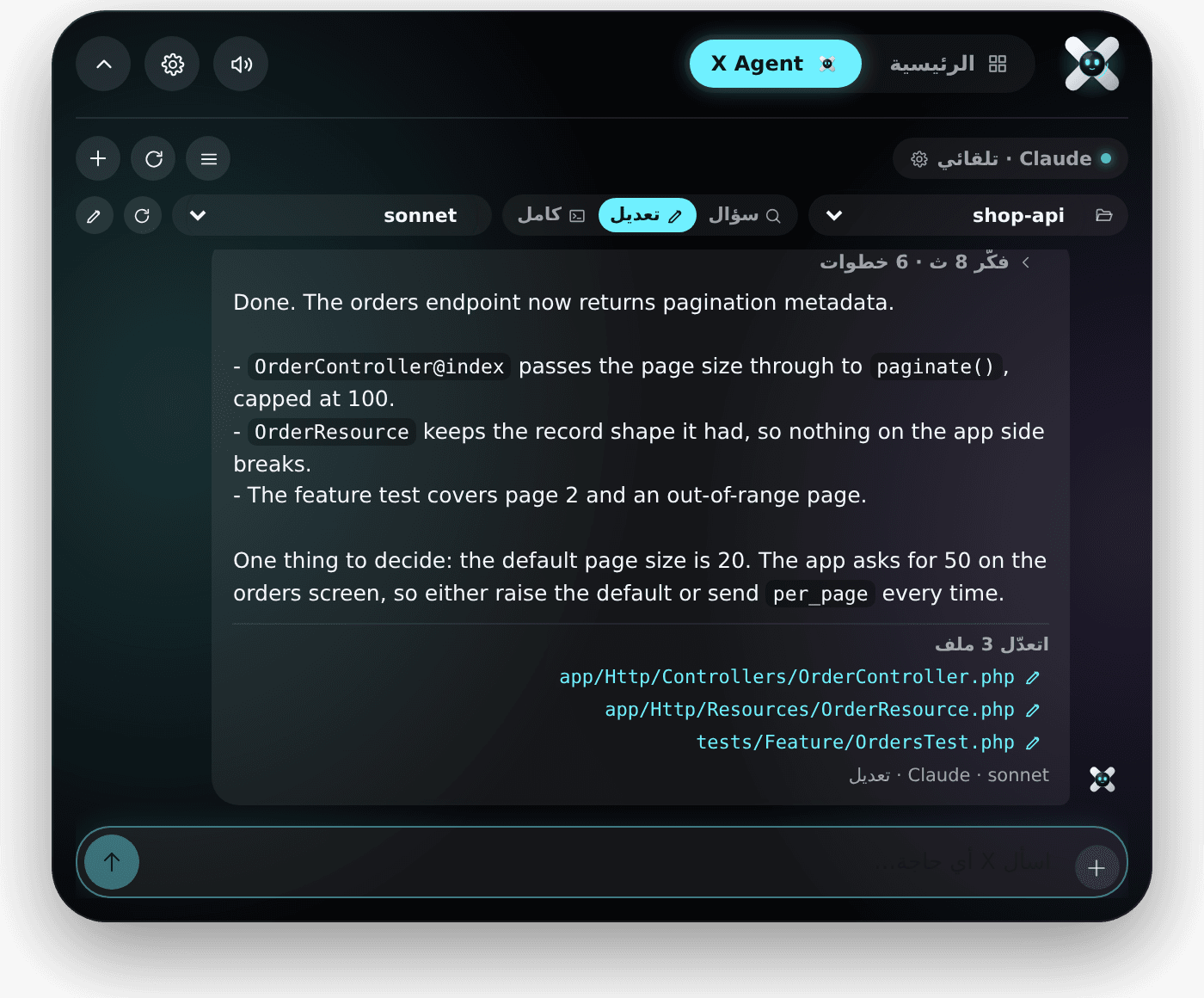Click the robot avatar below the message

click(1103, 779)
